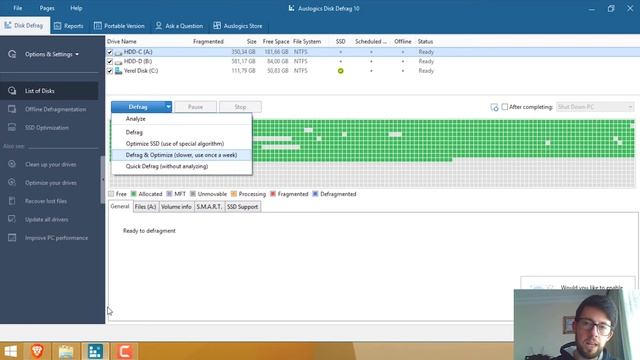
Task: Uncheck the HDD-C (A:) drive checkbox
Action: coord(110,52)
